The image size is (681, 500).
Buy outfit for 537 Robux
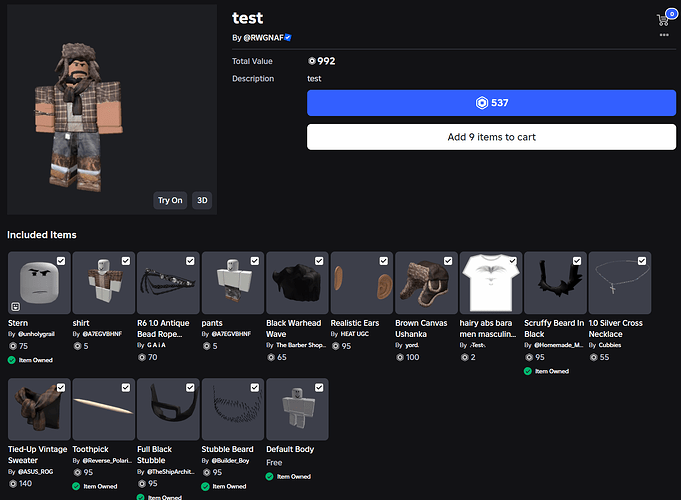tap(491, 103)
